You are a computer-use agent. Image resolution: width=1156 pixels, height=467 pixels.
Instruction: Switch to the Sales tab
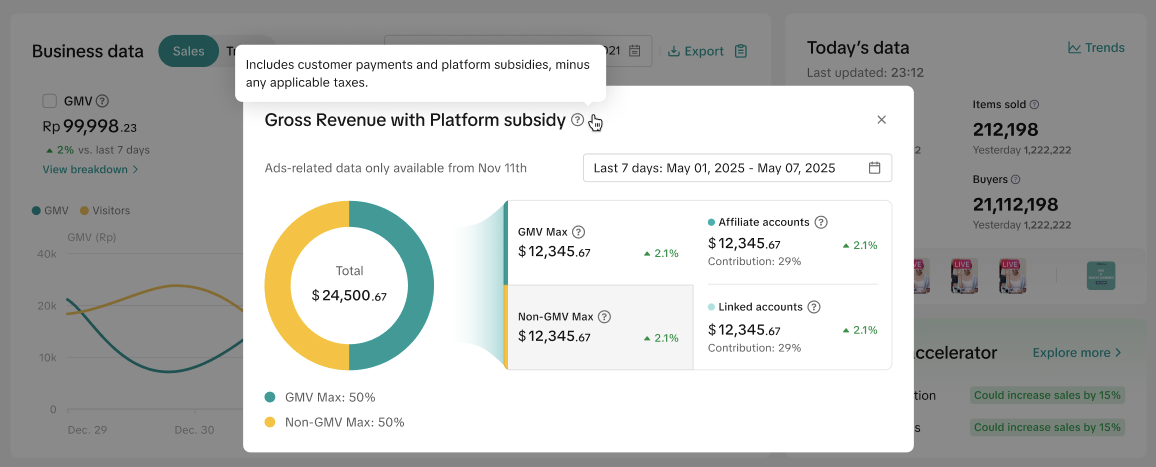pos(188,51)
